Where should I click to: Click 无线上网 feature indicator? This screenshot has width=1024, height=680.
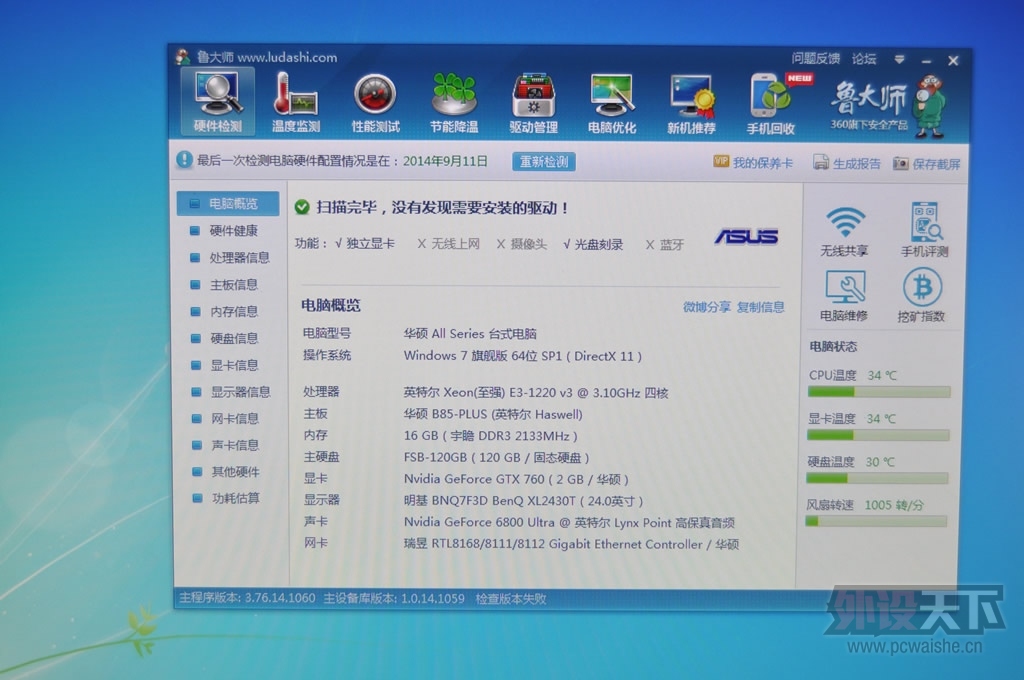pos(449,244)
